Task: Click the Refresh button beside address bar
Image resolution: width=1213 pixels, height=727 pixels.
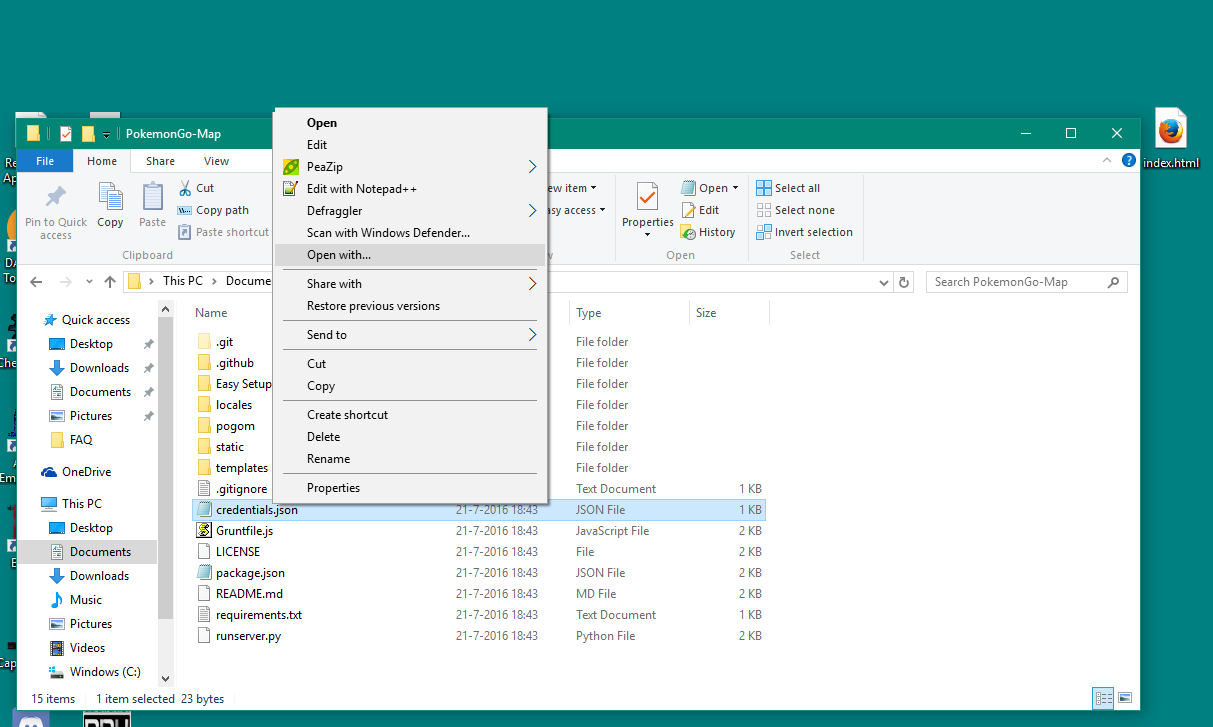Action: tap(905, 282)
